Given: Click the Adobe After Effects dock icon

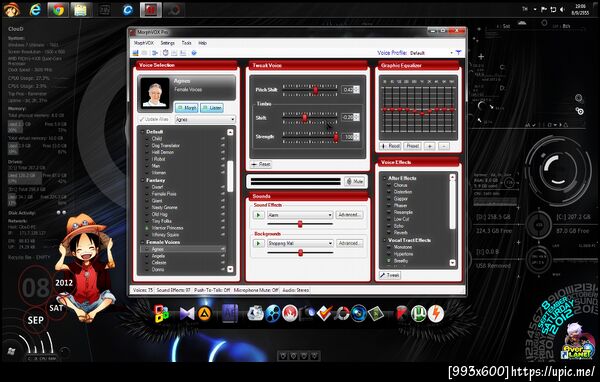Looking at the screenshot, I should point(230,314).
